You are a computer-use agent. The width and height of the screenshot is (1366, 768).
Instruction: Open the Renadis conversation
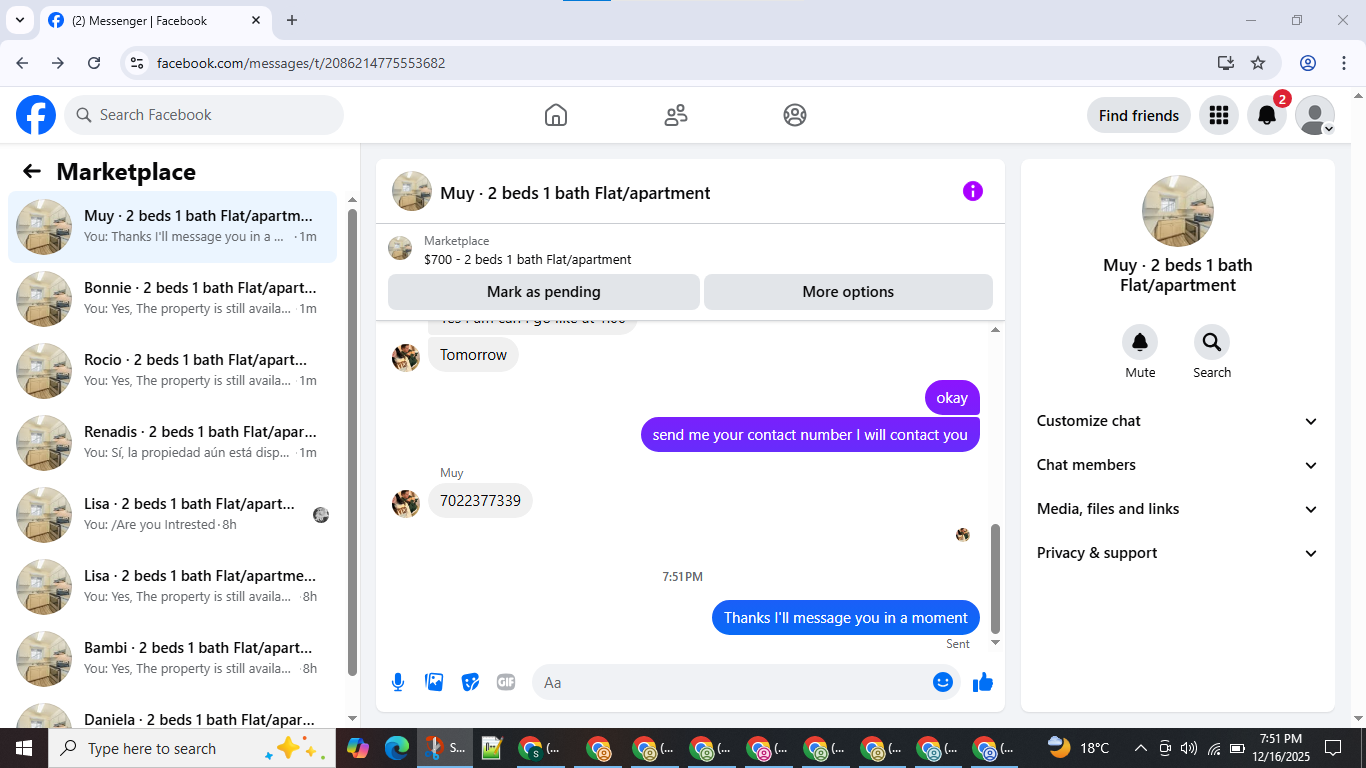pos(172,443)
